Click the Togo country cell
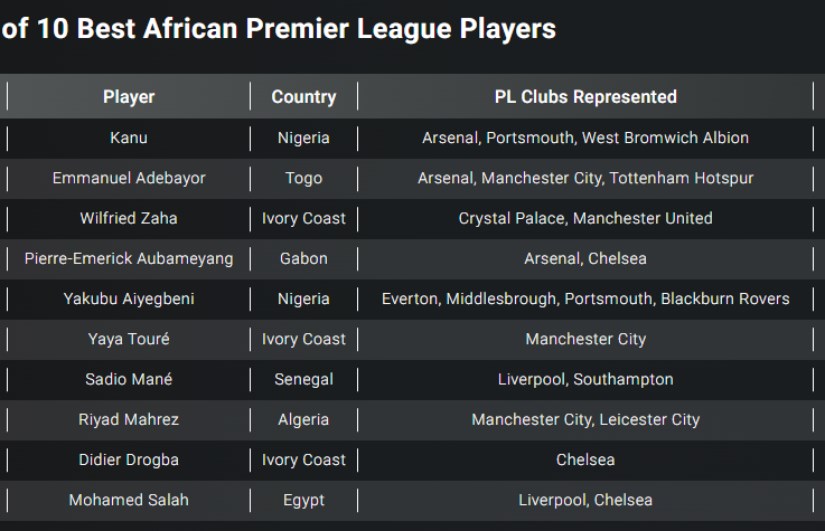Viewport: 825px width, 531px height. tap(304, 178)
